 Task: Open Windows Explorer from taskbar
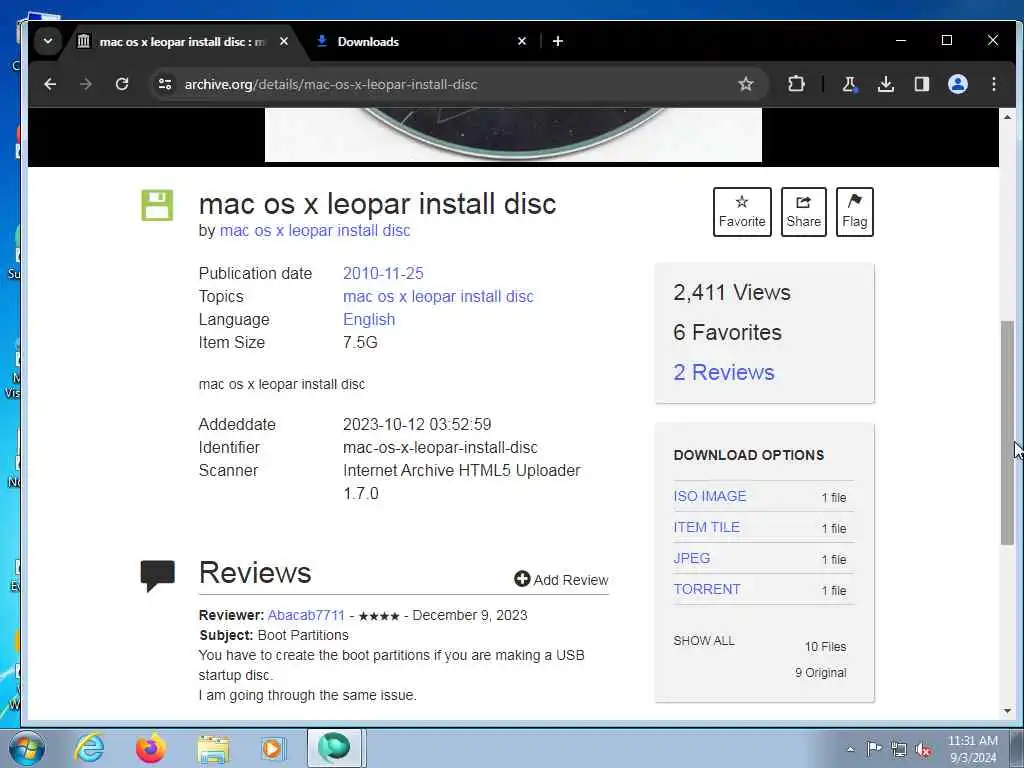tap(213, 748)
